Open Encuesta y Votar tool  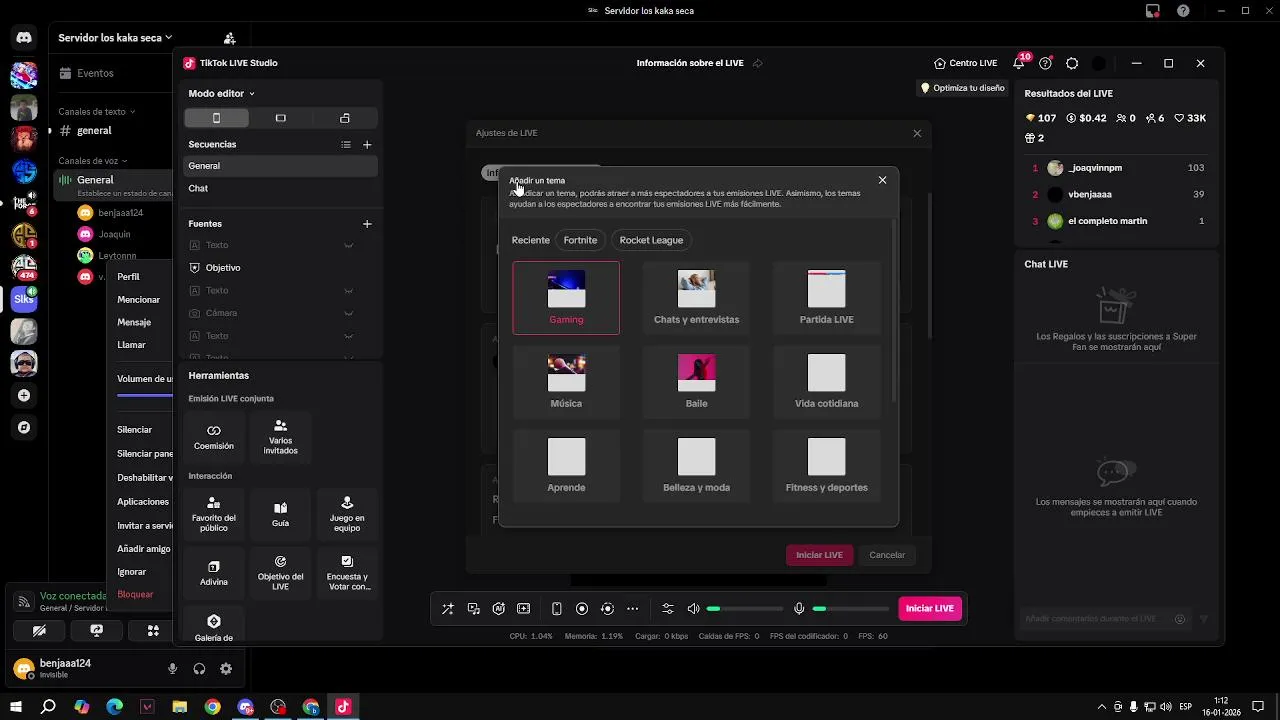[x=347, y=572]
